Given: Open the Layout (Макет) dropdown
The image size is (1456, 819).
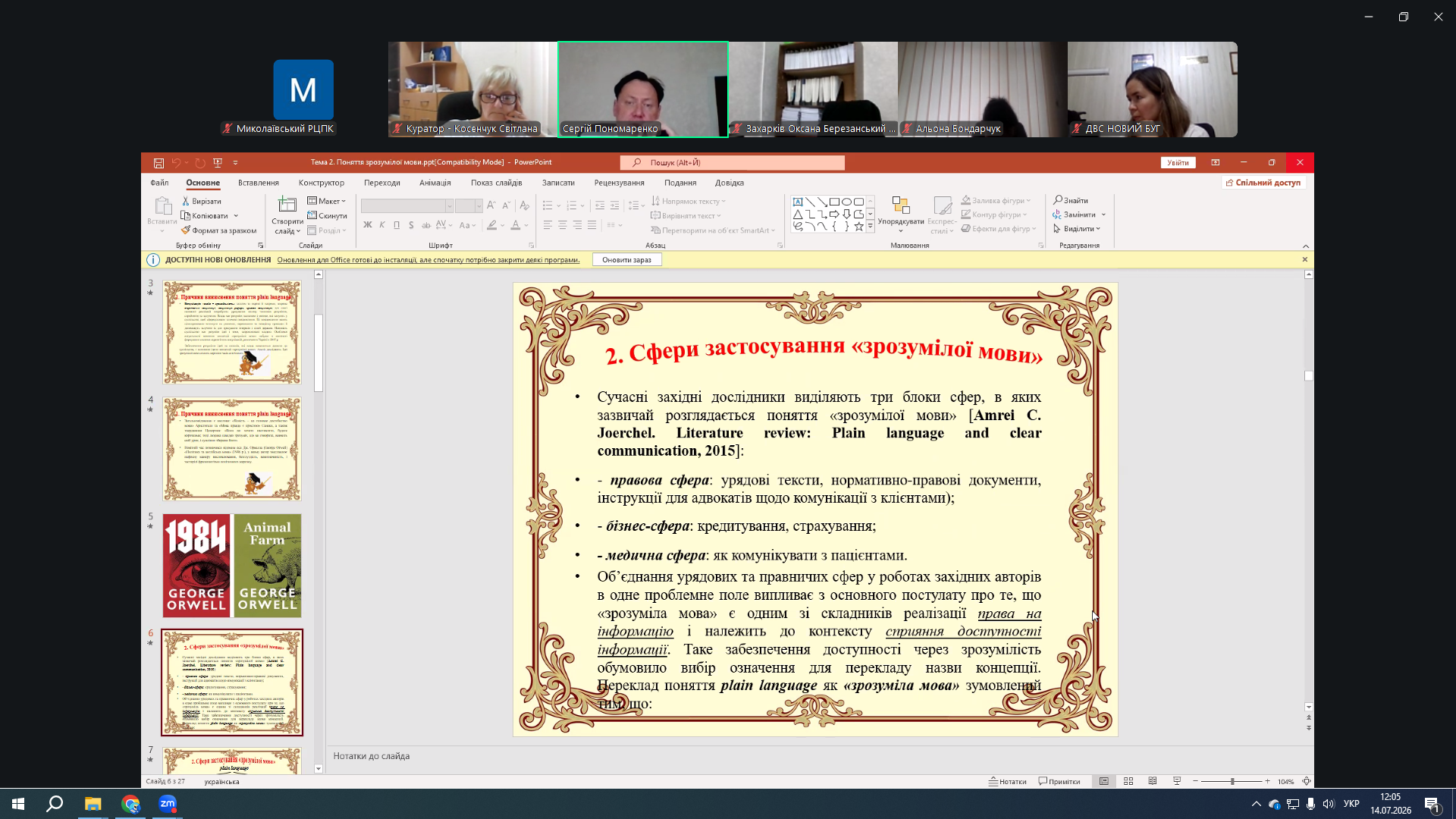Looking at the screenshot, I should [x=327, y=201].
